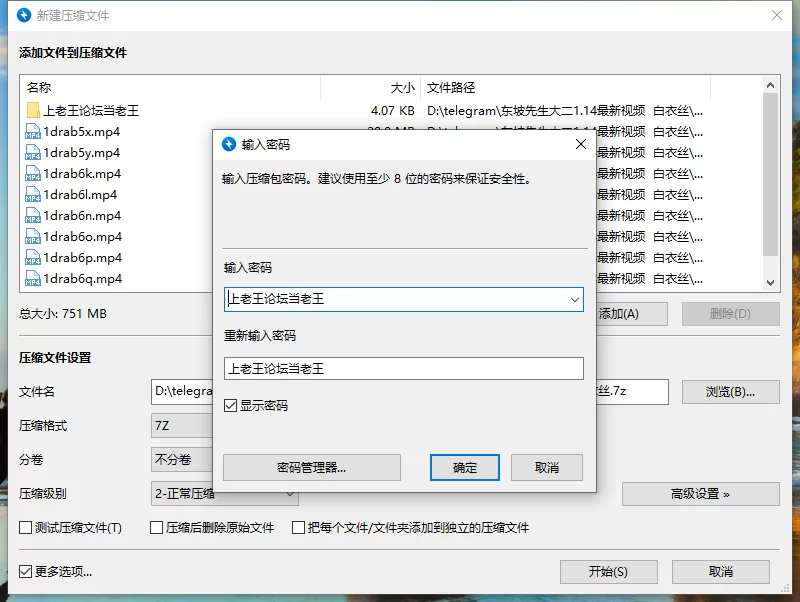
Task: Click the 1drab6q.mp4 file icon
Action: coord(33,279)
